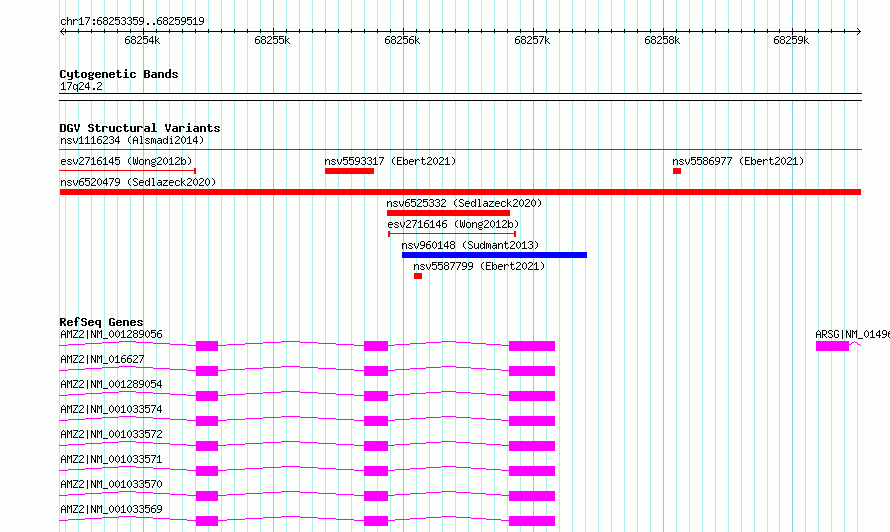Image resolution: width=890 pixels, height=532 pixels.
Task: Select transcript label AMZ2|NM_016627
Action: tap(102, 359)
